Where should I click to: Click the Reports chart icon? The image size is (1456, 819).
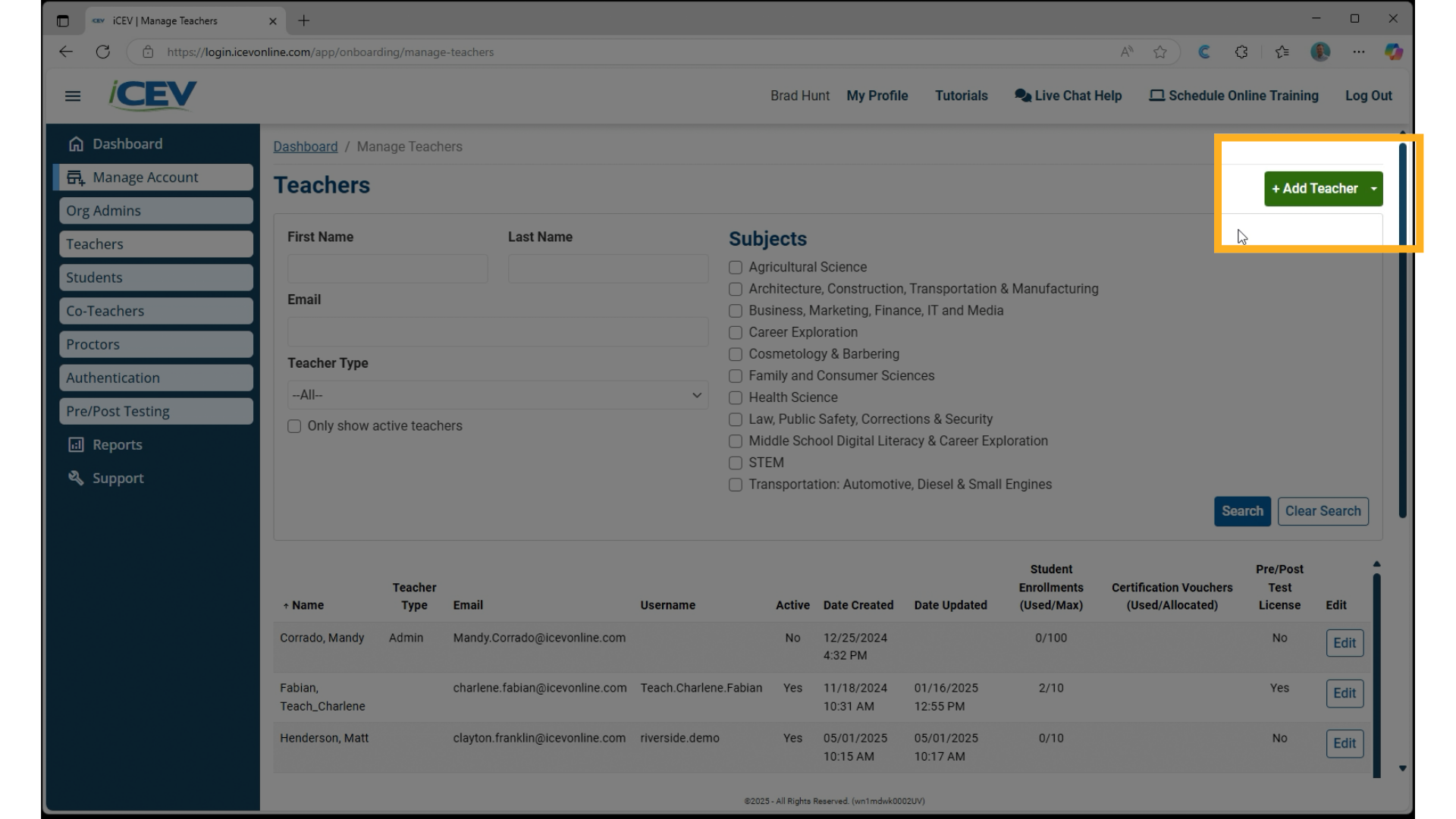[76, 444]
